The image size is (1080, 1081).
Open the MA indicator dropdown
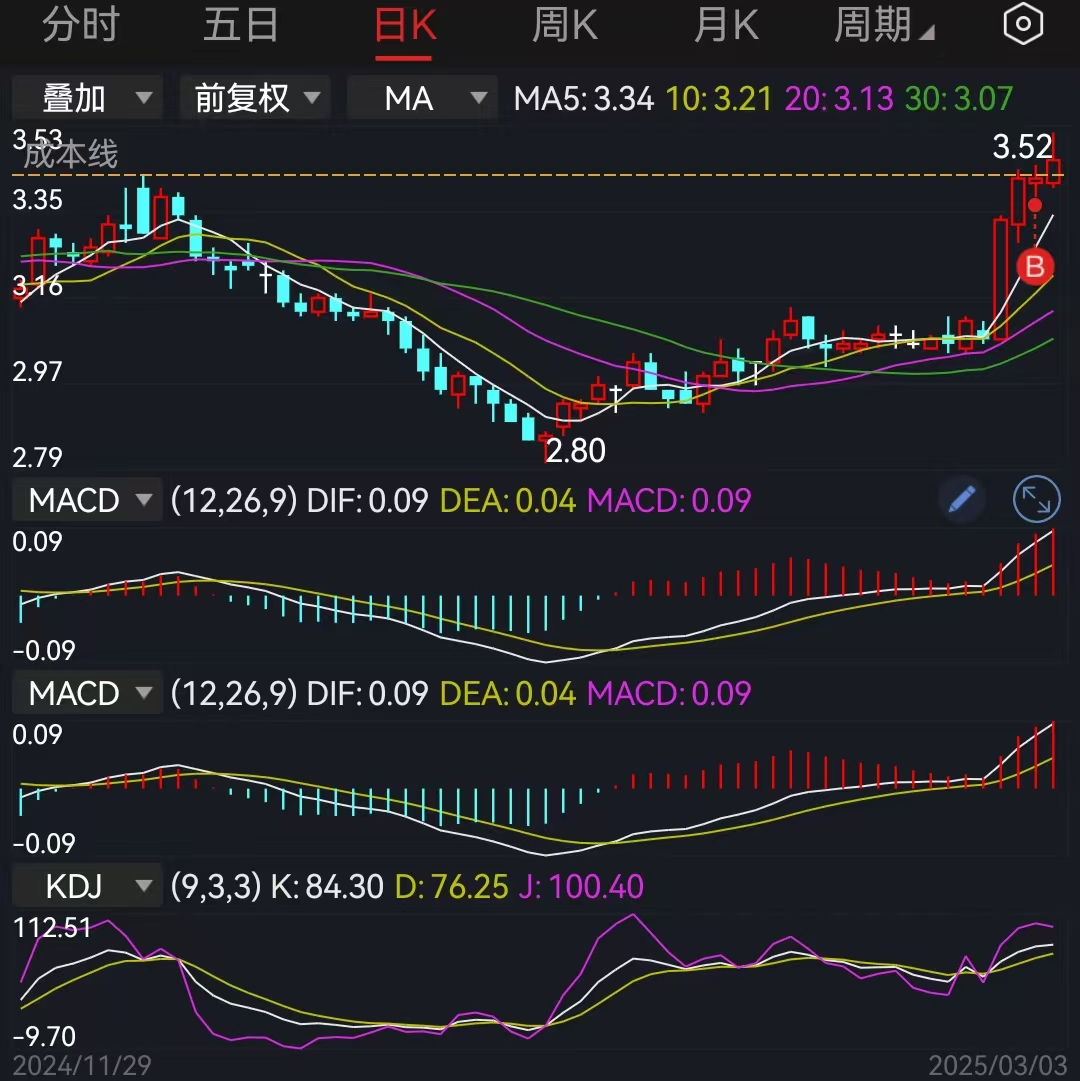(x=421, y=97)
